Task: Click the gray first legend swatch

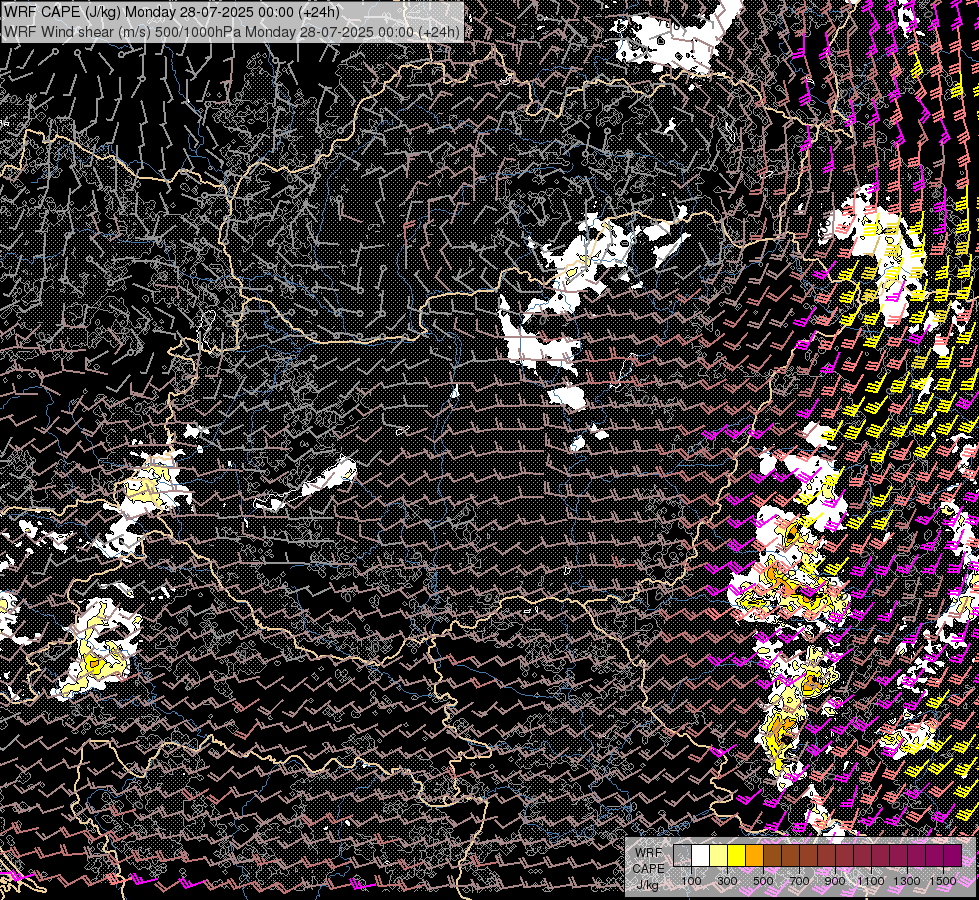Action: tap(682, 855)
